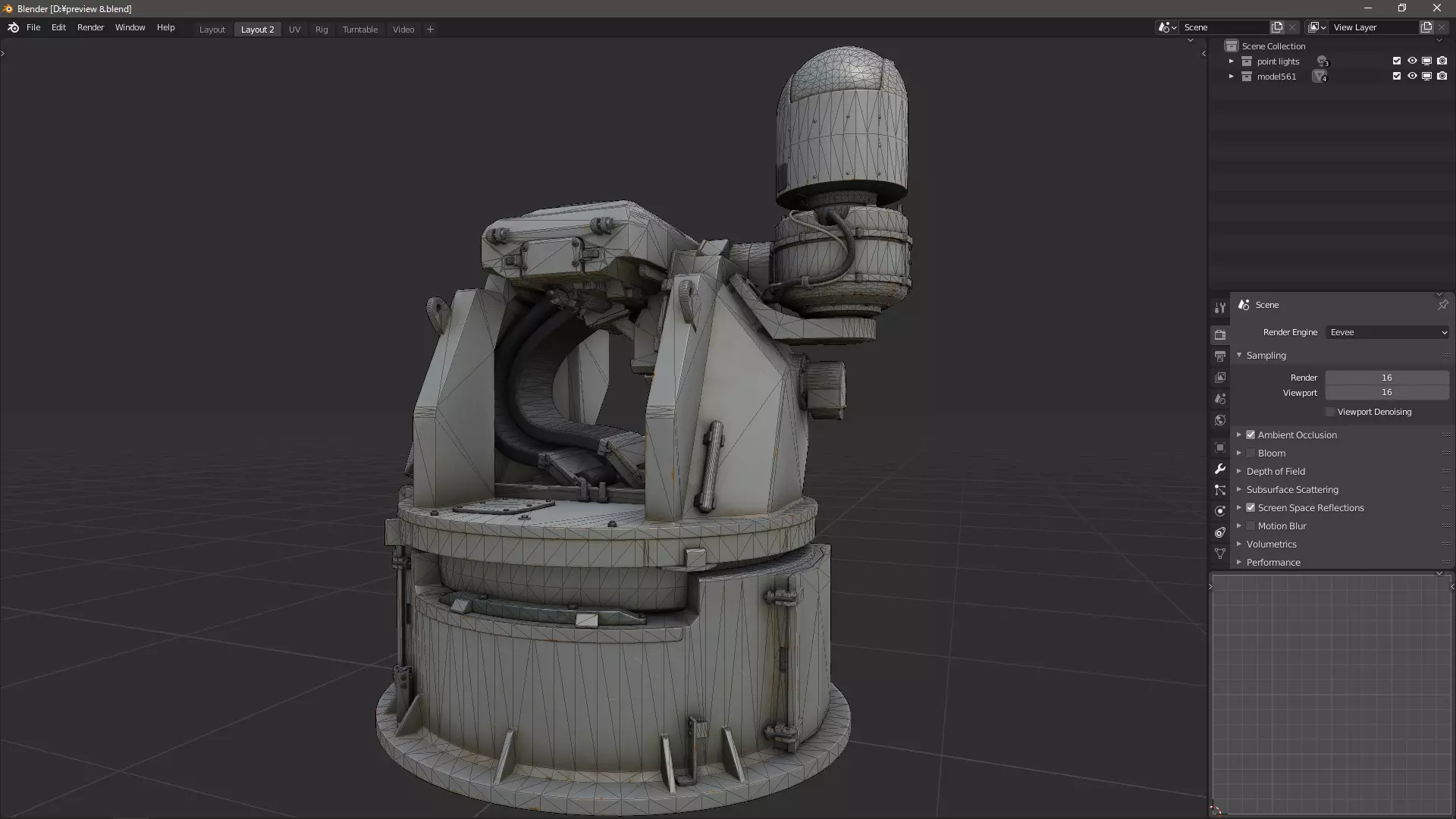Click the New Scene duplicate icon
Screen dimensions: 1456x819
(1277, 27)
